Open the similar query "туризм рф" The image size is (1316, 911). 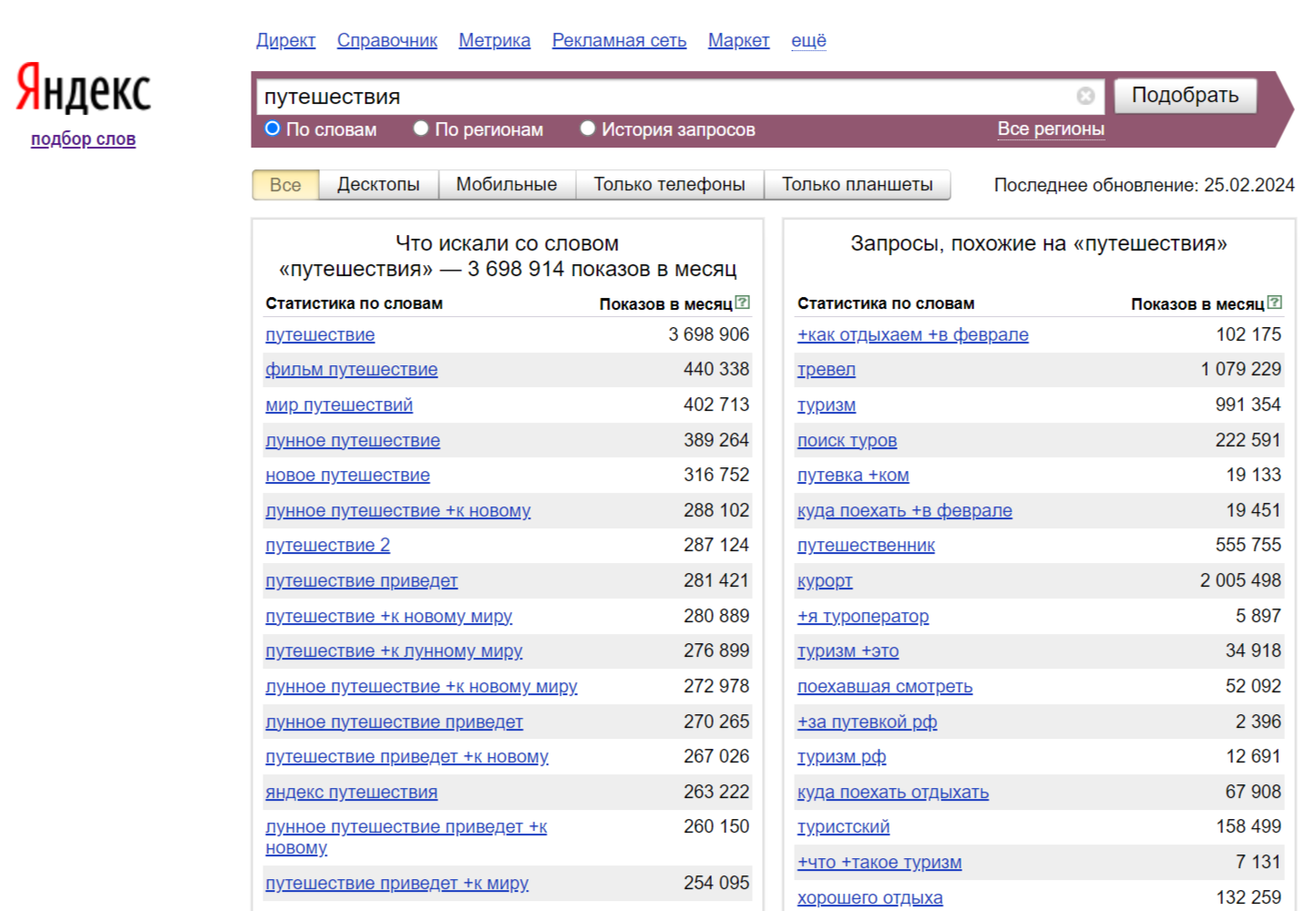842,757
